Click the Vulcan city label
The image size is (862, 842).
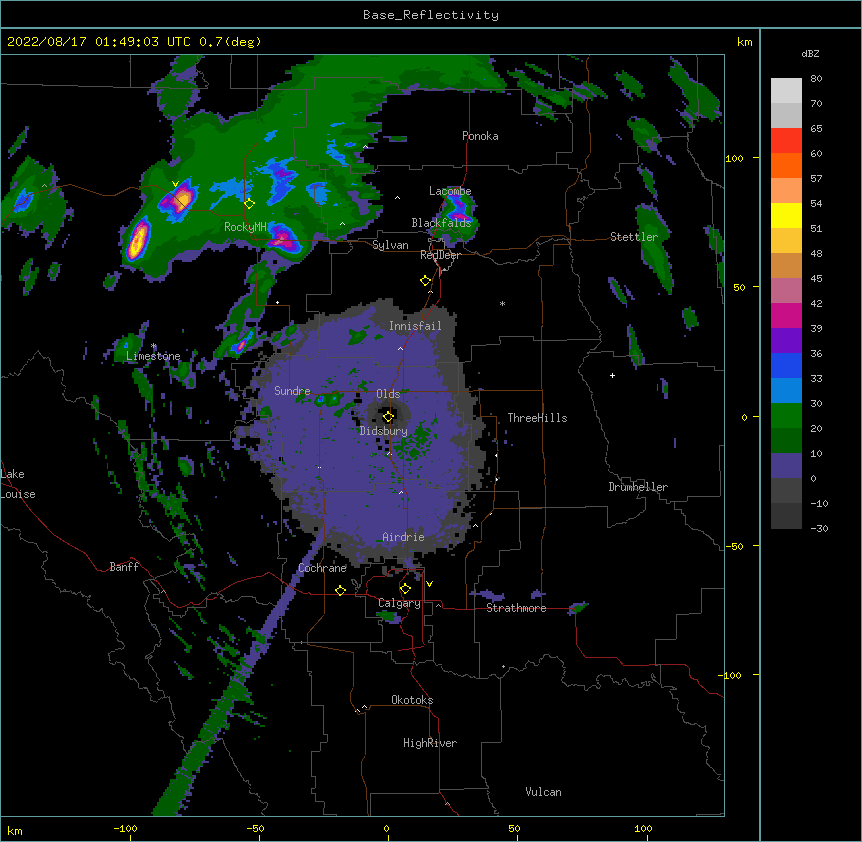(x=543, y=792)
